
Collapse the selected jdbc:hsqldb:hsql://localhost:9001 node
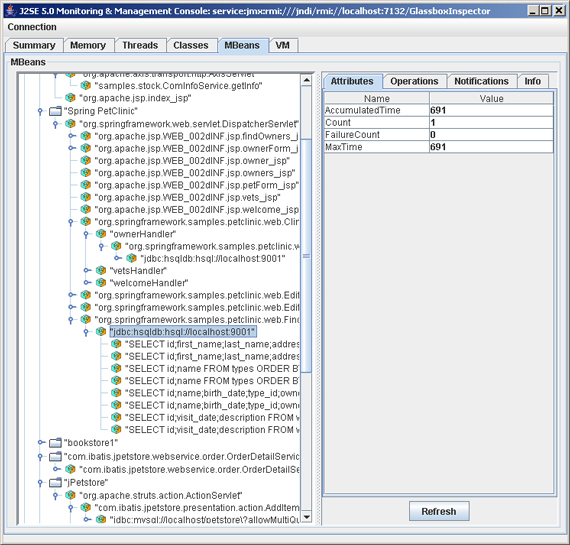click(86, 332)
